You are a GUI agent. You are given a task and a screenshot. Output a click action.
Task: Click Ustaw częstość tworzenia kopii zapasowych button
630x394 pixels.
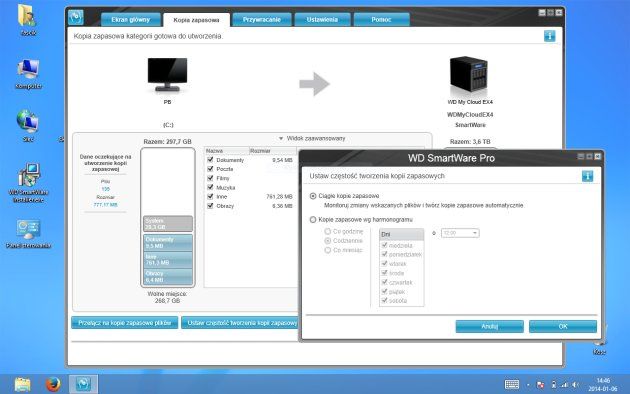[x=240, y=323]
